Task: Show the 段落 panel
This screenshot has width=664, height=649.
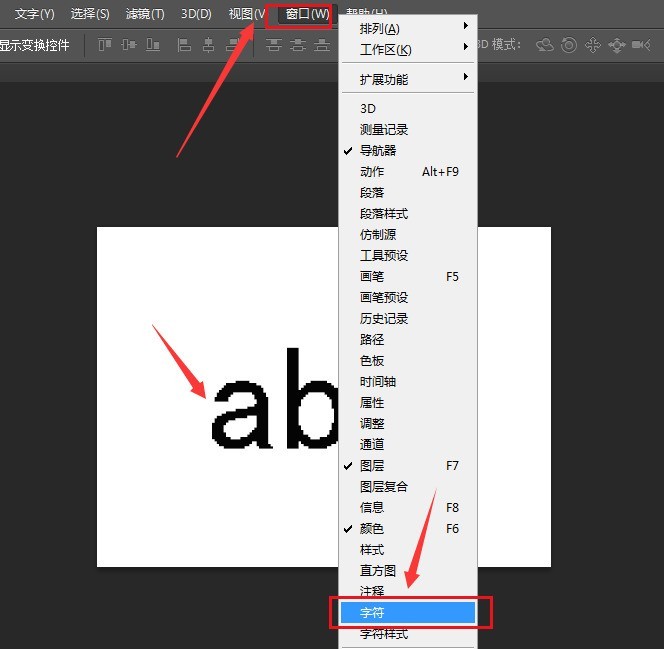Action: tap(408, 193)
